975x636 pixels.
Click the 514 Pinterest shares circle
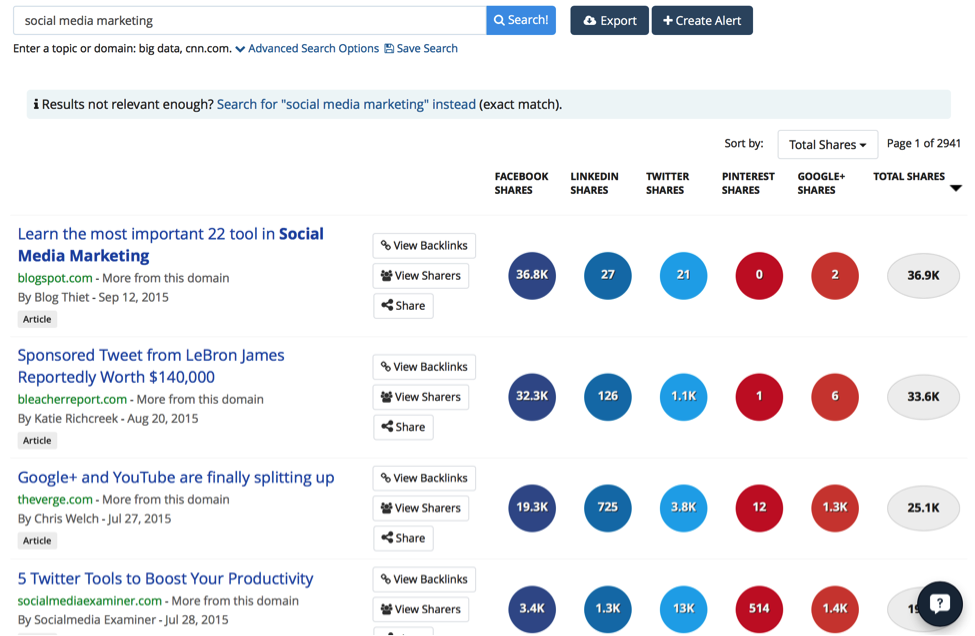759,608
